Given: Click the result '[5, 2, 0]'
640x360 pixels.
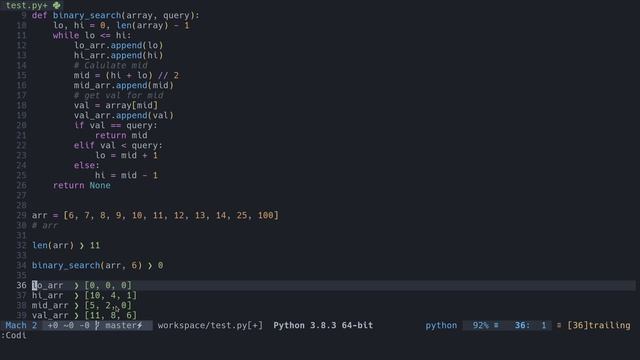Looking at the screenshot, I should pyautogui.click(x=108, y=305).
